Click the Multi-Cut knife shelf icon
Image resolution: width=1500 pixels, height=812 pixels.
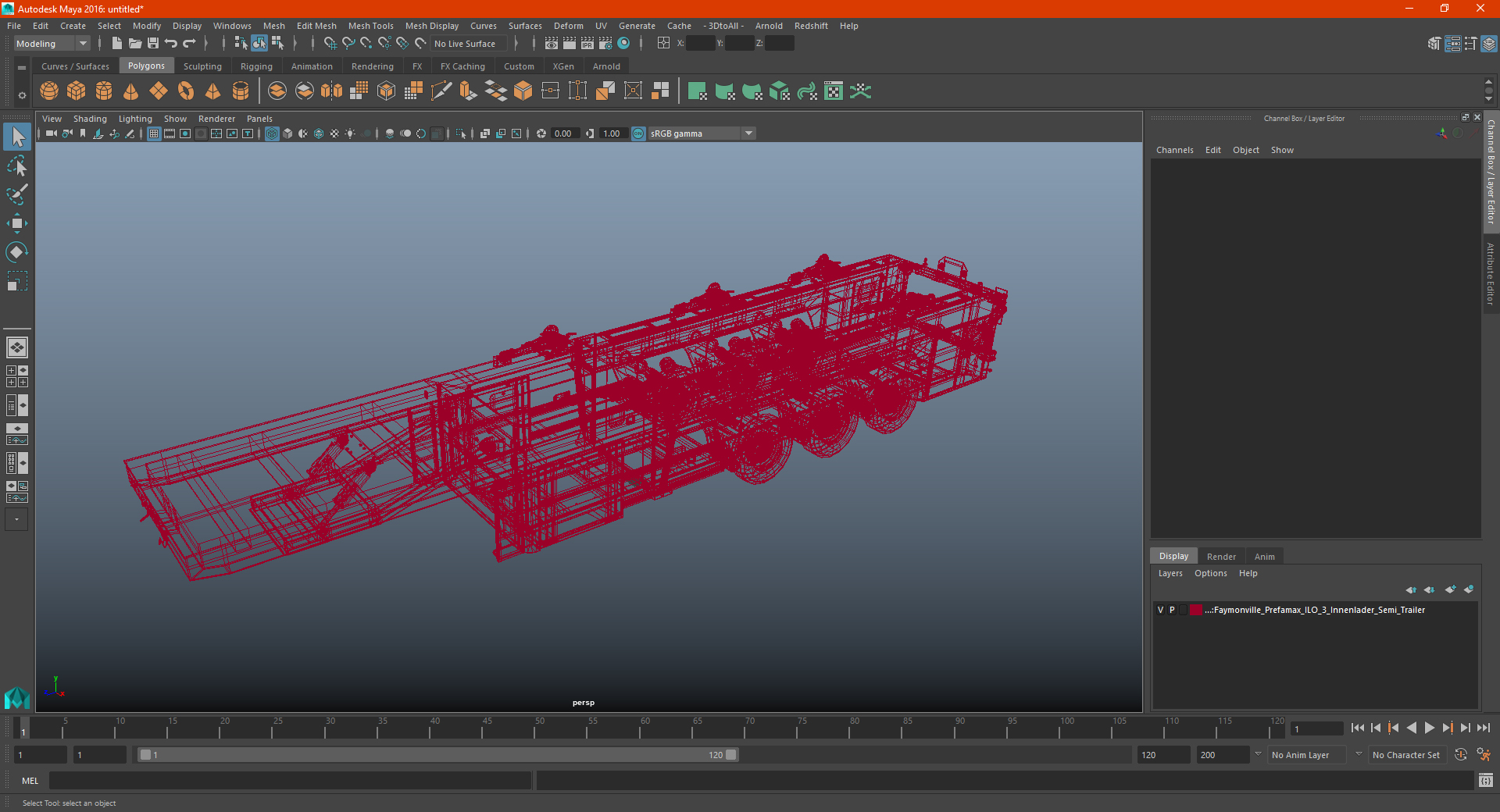click(x=441, y=91)
